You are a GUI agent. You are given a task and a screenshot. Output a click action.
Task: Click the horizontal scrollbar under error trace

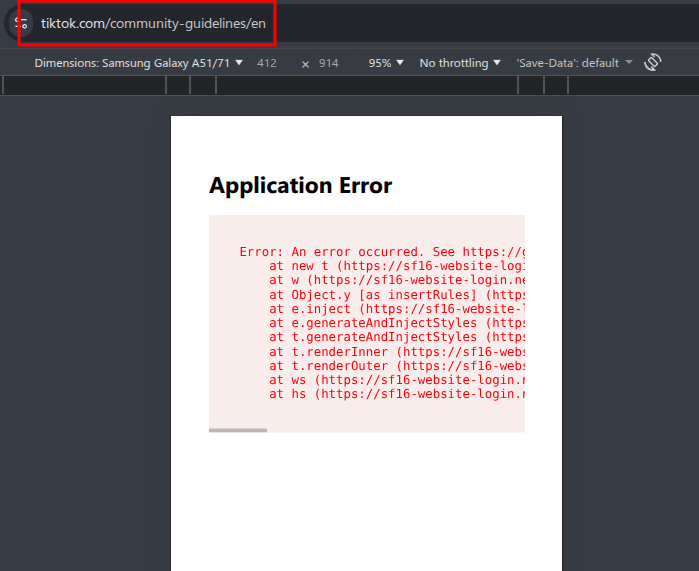pos(238,430)
